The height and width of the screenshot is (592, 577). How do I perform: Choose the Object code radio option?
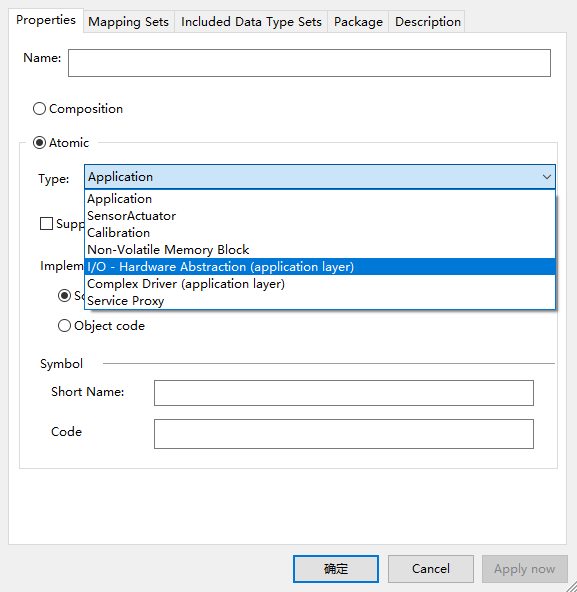64,325
